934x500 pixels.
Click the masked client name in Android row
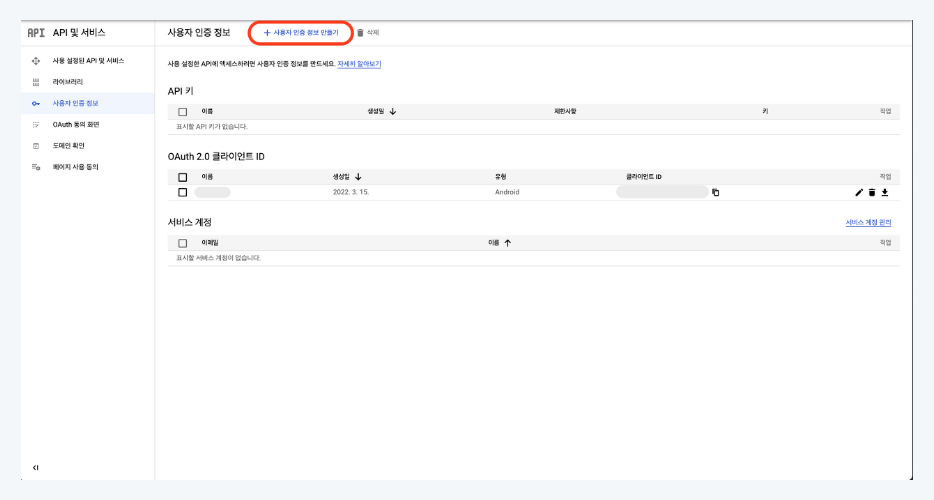click(x=213, y=192)
